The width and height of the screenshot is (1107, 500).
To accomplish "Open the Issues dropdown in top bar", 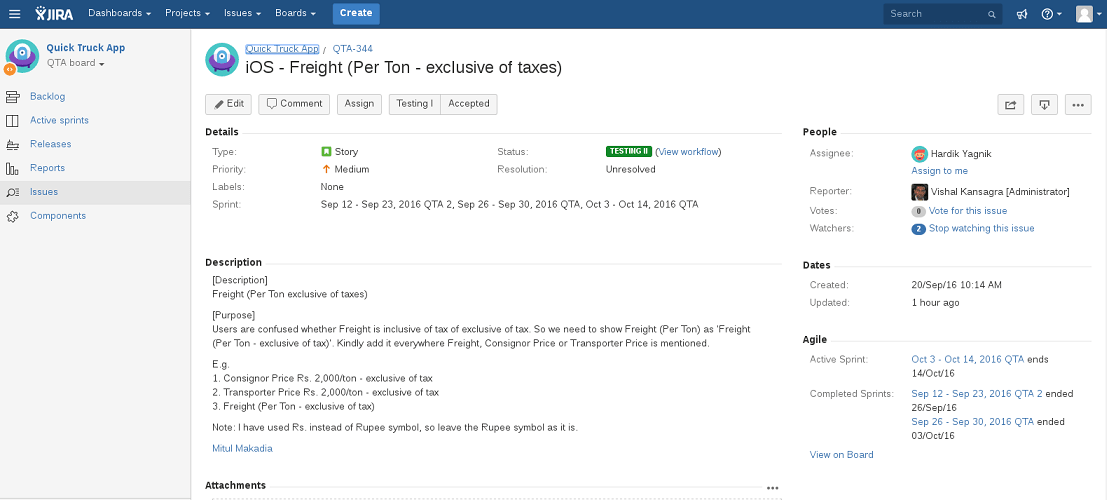I will 243,13.
